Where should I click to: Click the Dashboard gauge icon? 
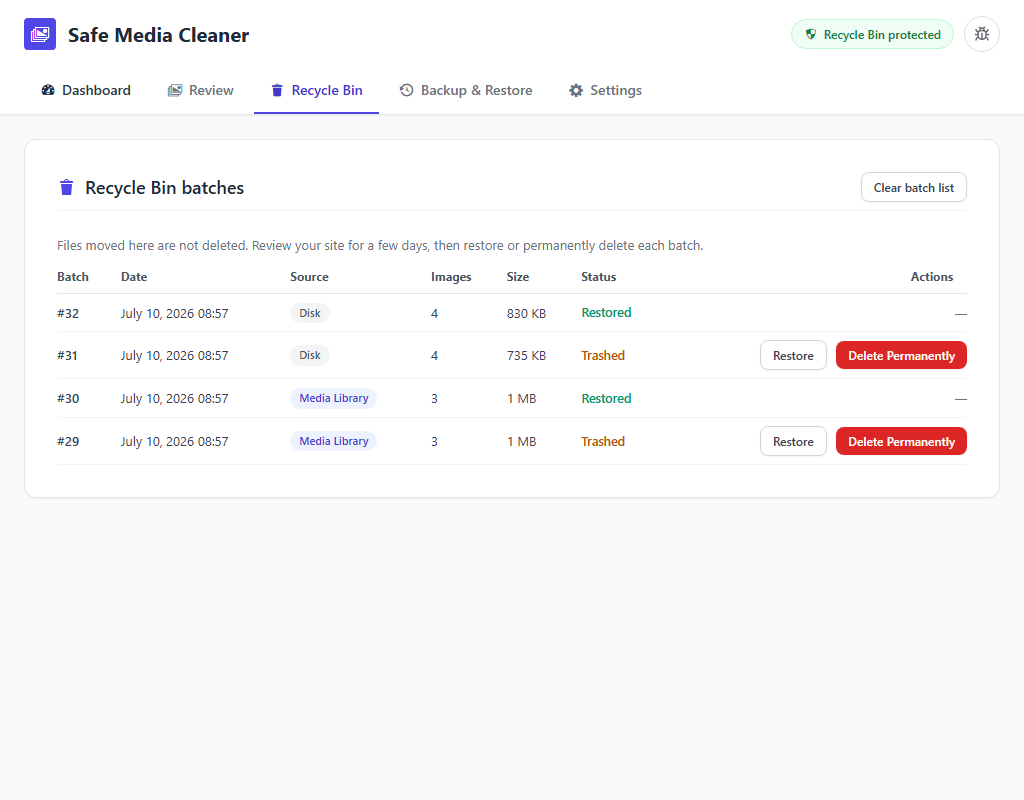click(48, 90)
